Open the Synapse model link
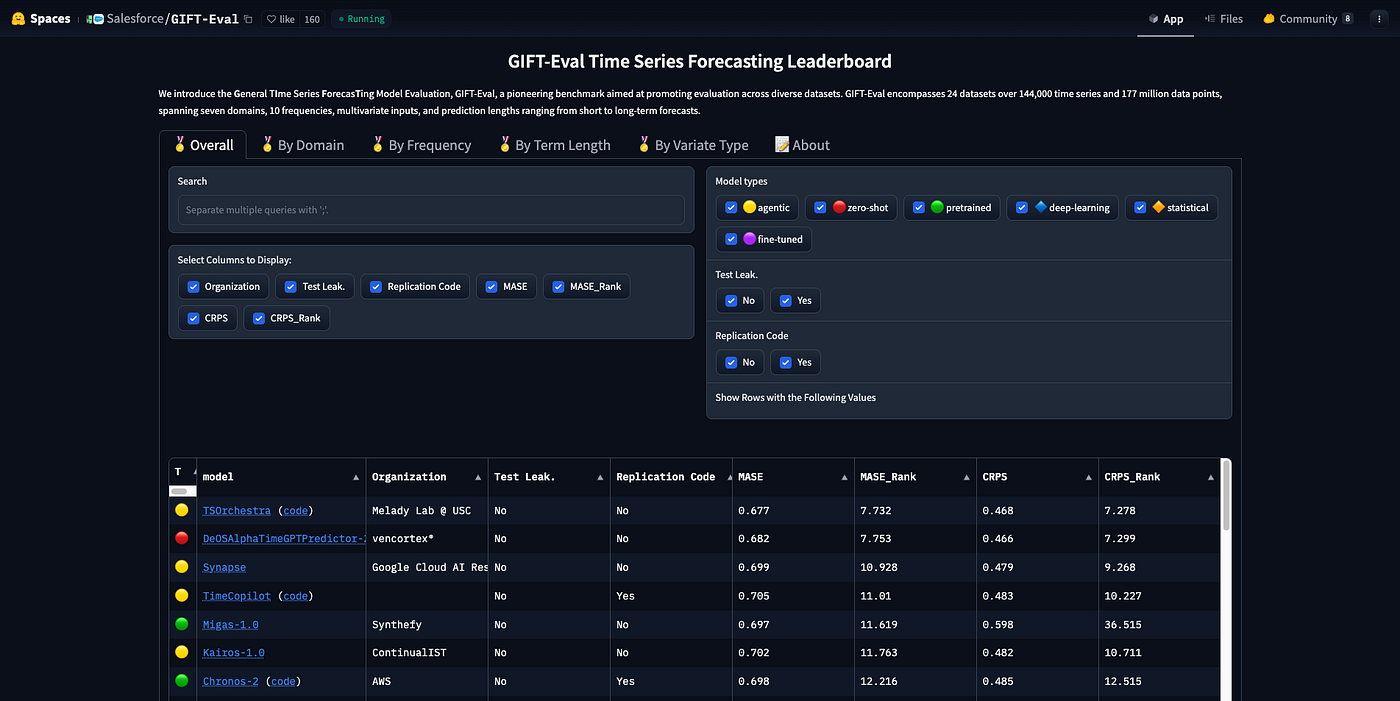This screenshot has width=1400, height=701. 224,567
